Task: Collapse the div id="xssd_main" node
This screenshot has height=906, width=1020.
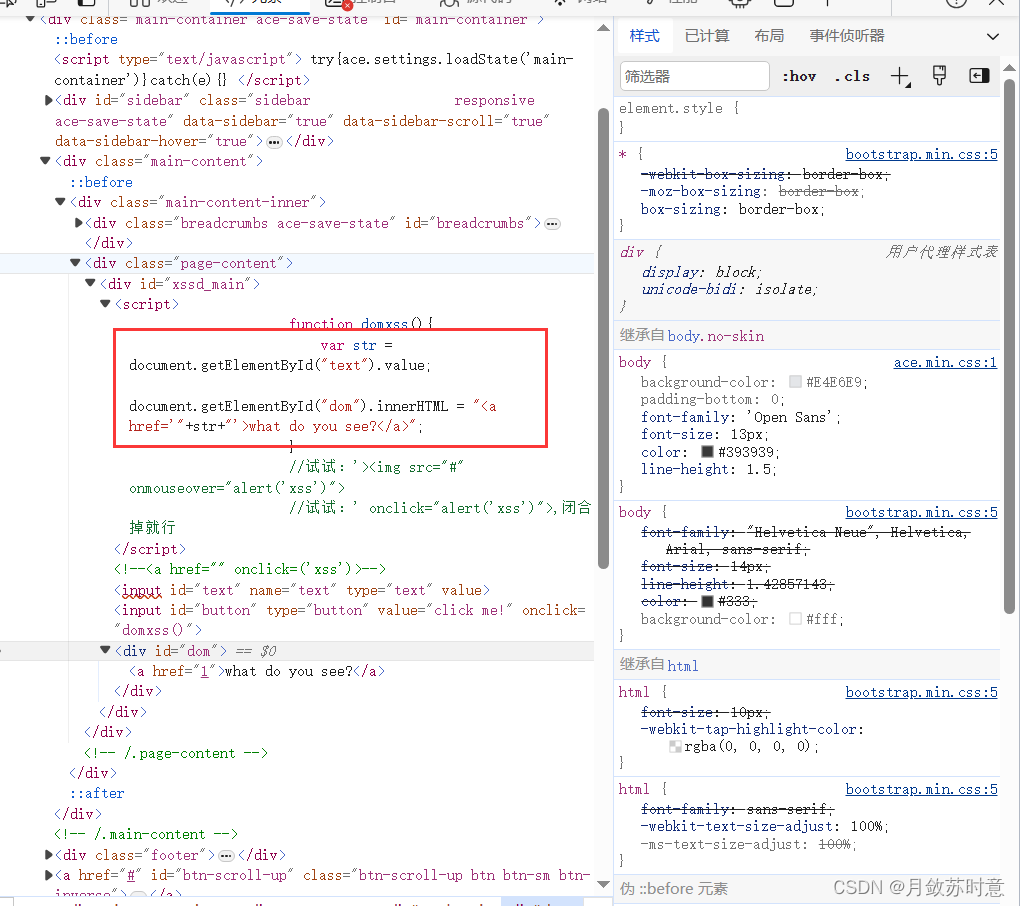Action: pos(90,283)
